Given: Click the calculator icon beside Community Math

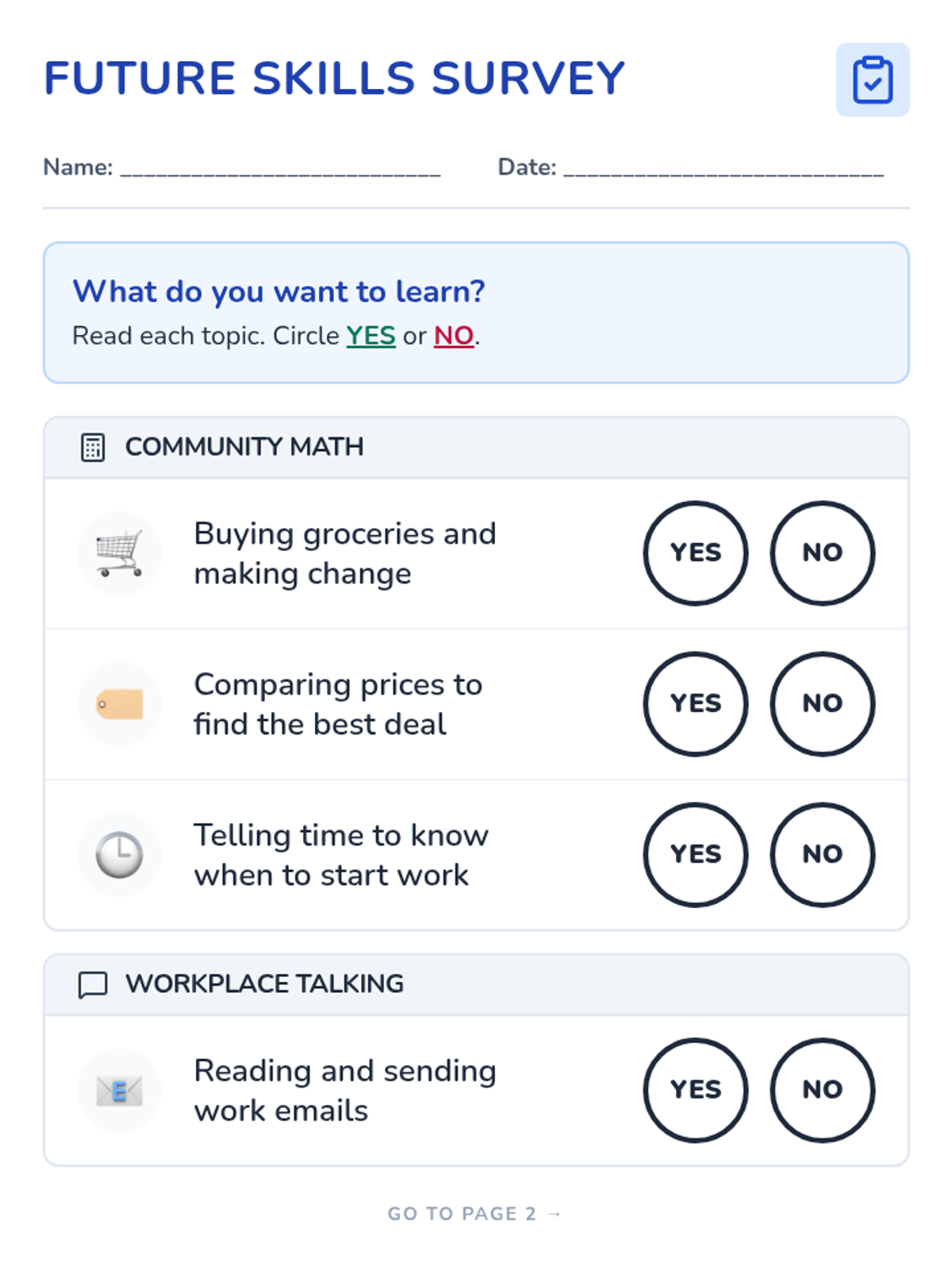Looking at the screenshot, I should click(x=93, y=447).
